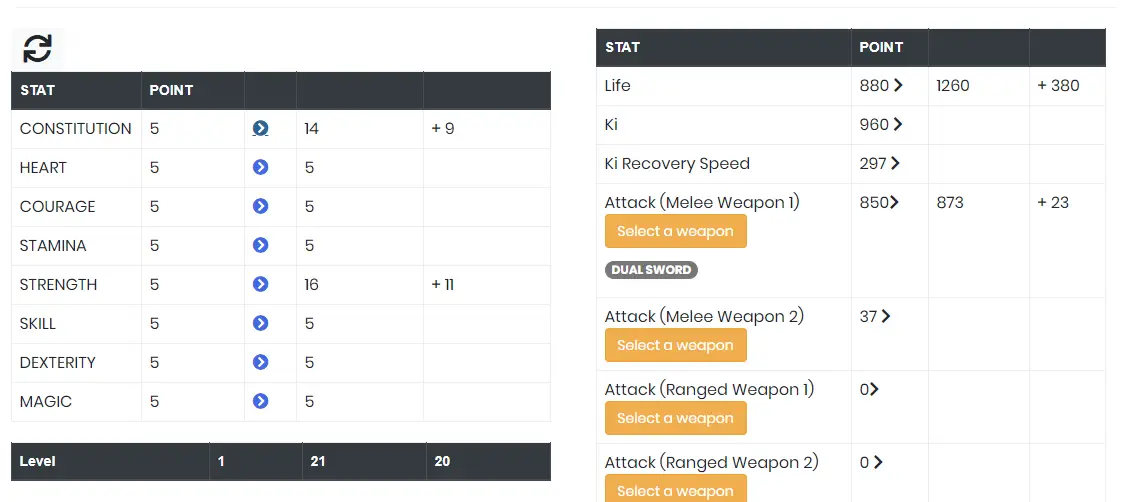Click the DUAL SWORD badge
The image size is (1127, 502).
(x=650, y=270)
